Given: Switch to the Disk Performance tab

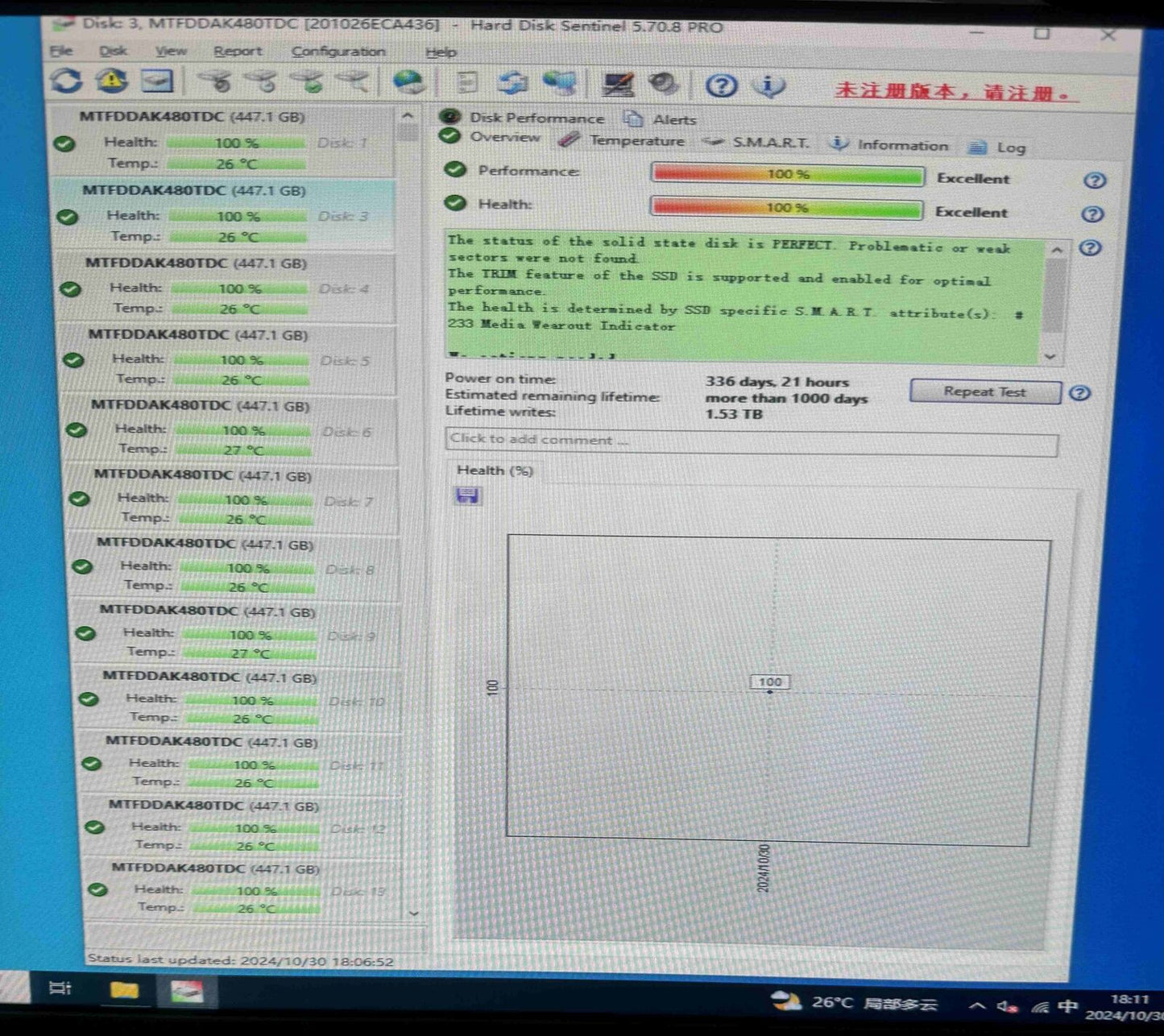Looking at the screenshot, I should coord(522,118).
